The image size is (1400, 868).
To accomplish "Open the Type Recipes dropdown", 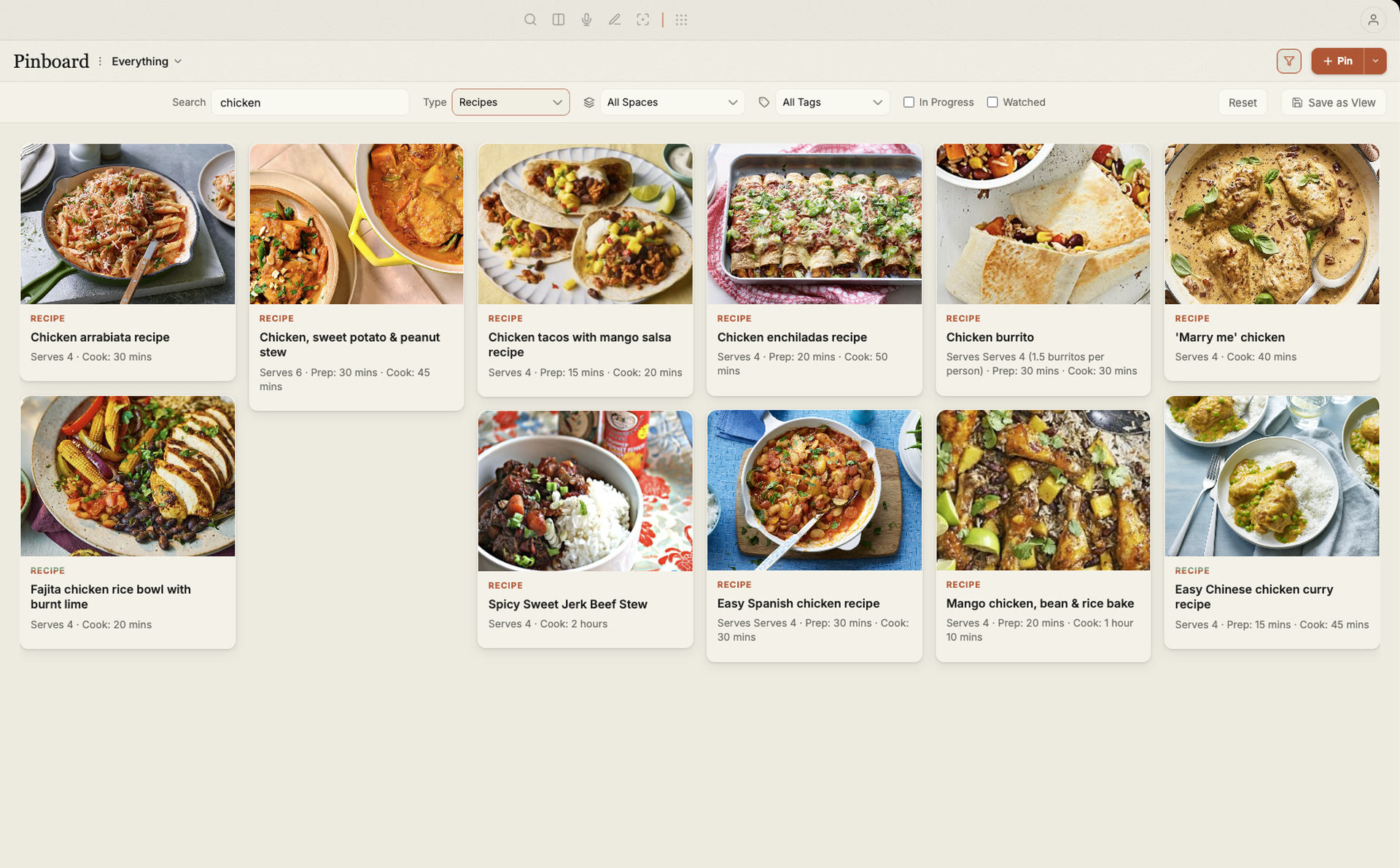I will coord(510,102).
